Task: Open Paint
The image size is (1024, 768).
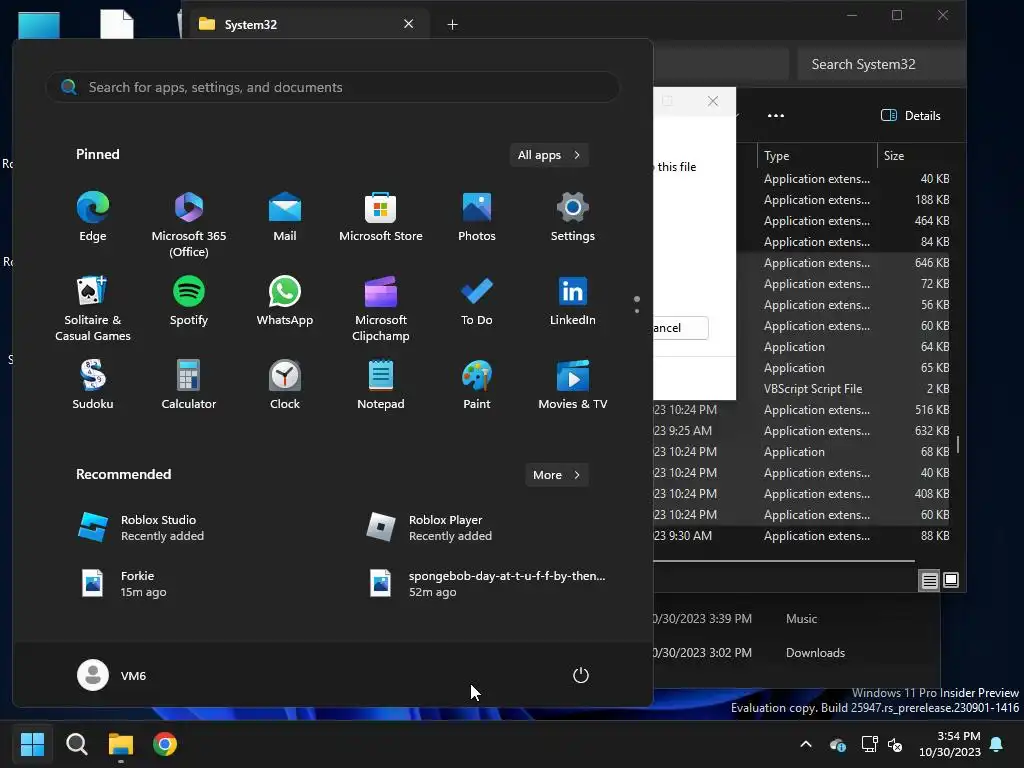Action: coord(477,385)
